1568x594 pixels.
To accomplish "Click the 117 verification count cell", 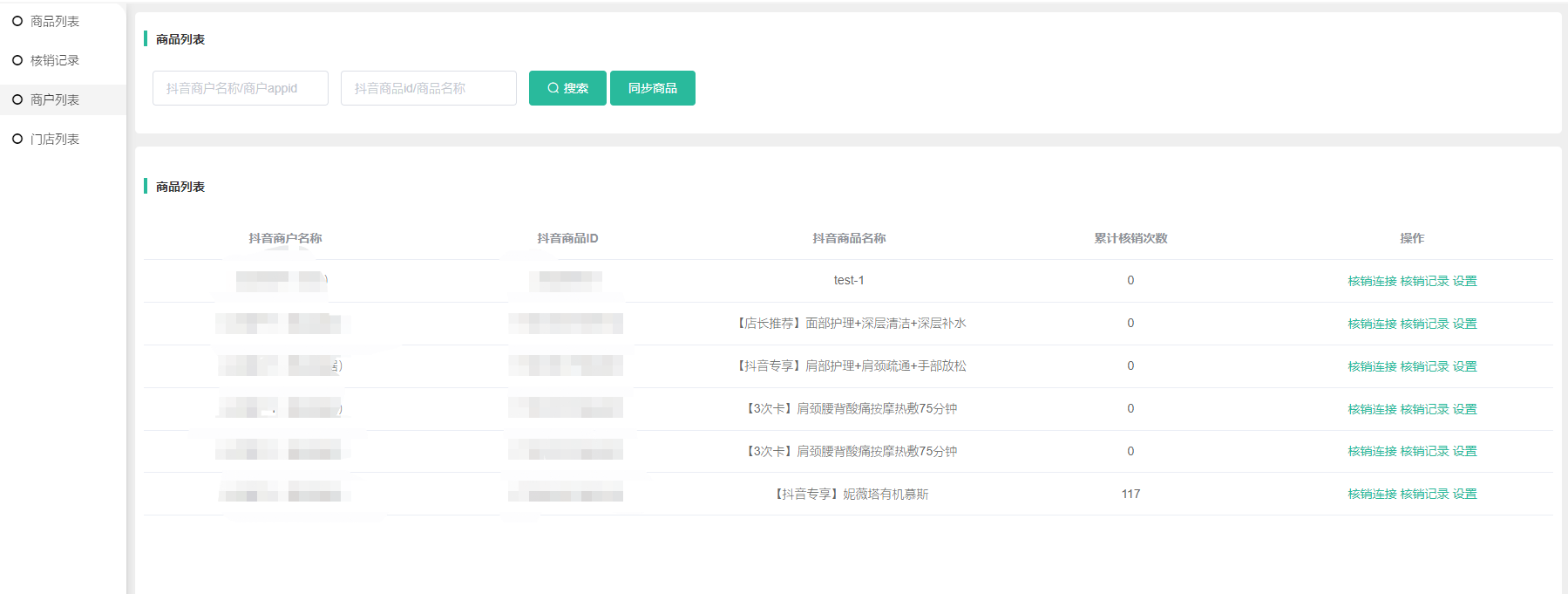I will 1130,494.
